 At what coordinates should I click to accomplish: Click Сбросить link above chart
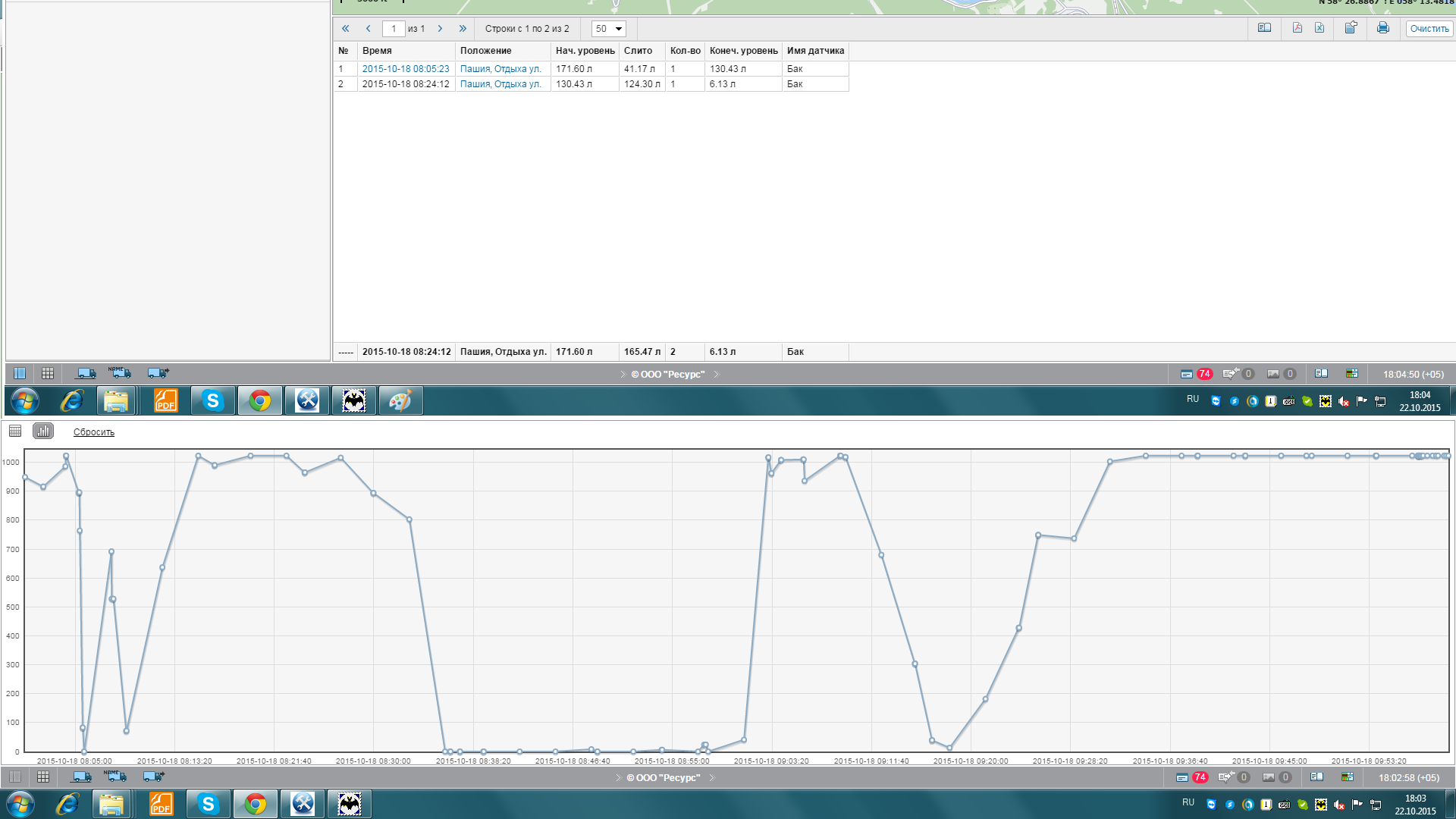(x=94, y=432)
